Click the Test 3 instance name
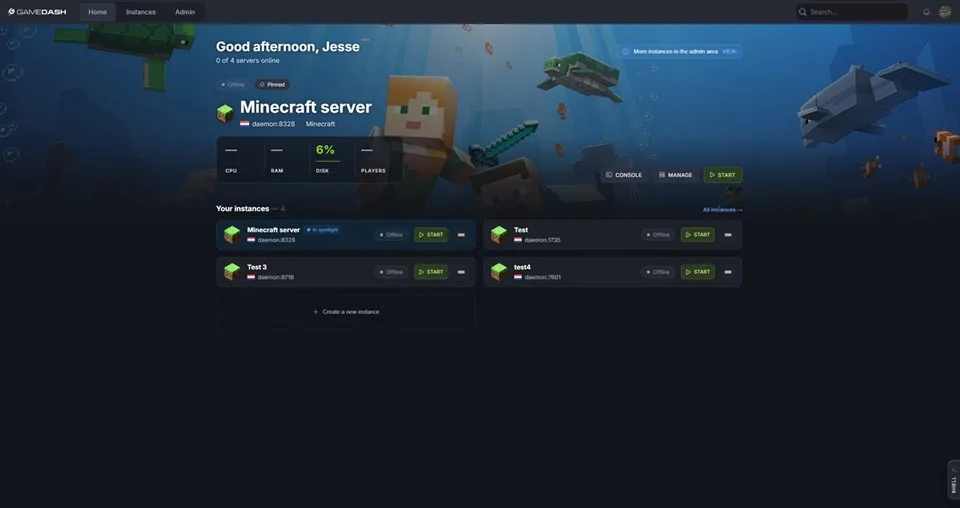Image resolution: width=960 pixels, height=508 pixels. point(257,267)
